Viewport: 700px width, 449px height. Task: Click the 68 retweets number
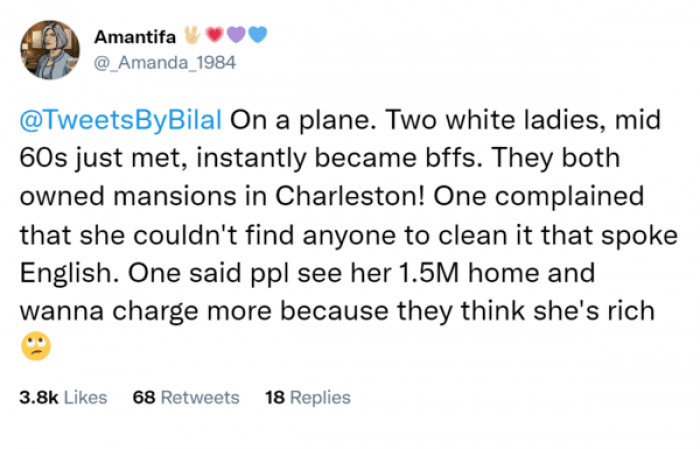click(143, 397)
